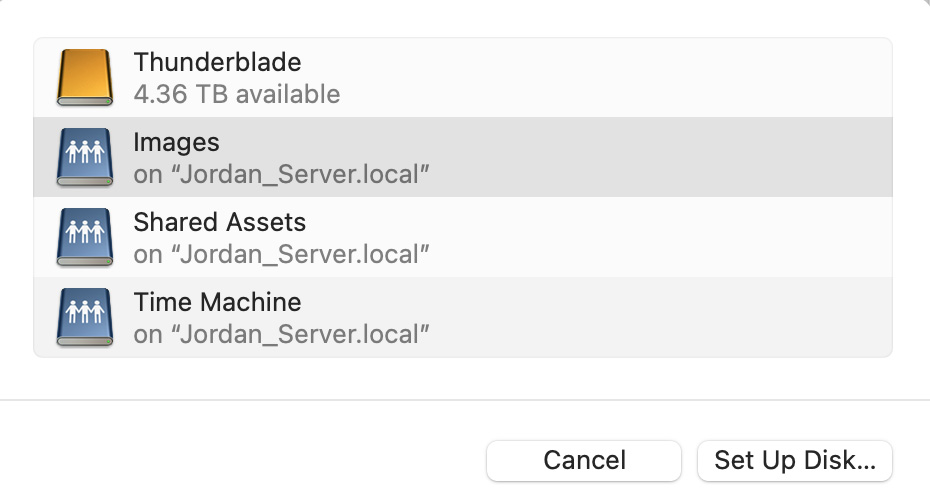The image size is (930, 500).
Task: Select the Thunderblade disk name
Action: [217, 62]
